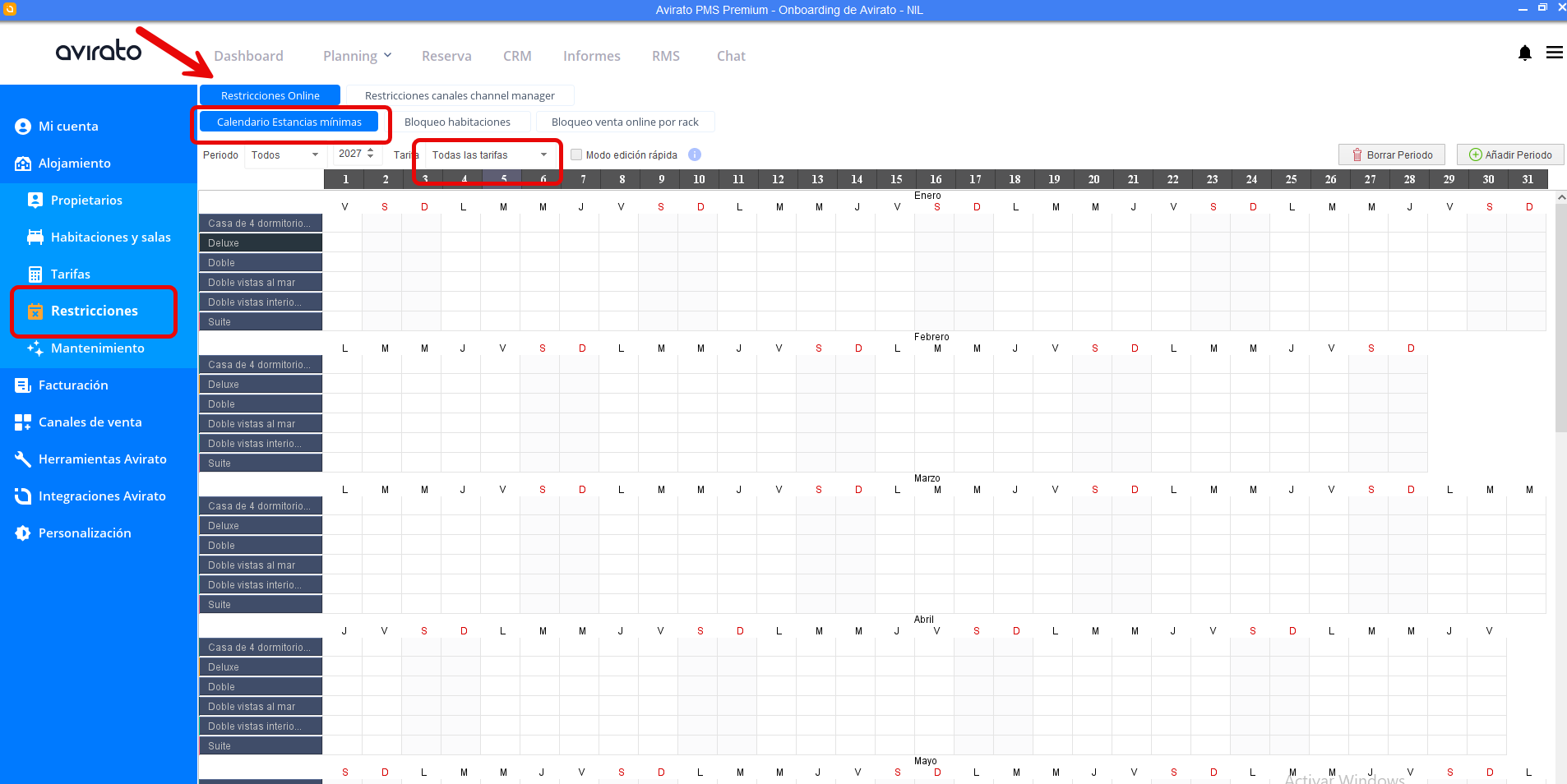Screen dimensions: 1567x784
Task: Open the Todas las tarifas dropdown
Action: pyautogui.click(x=489, y=154)
